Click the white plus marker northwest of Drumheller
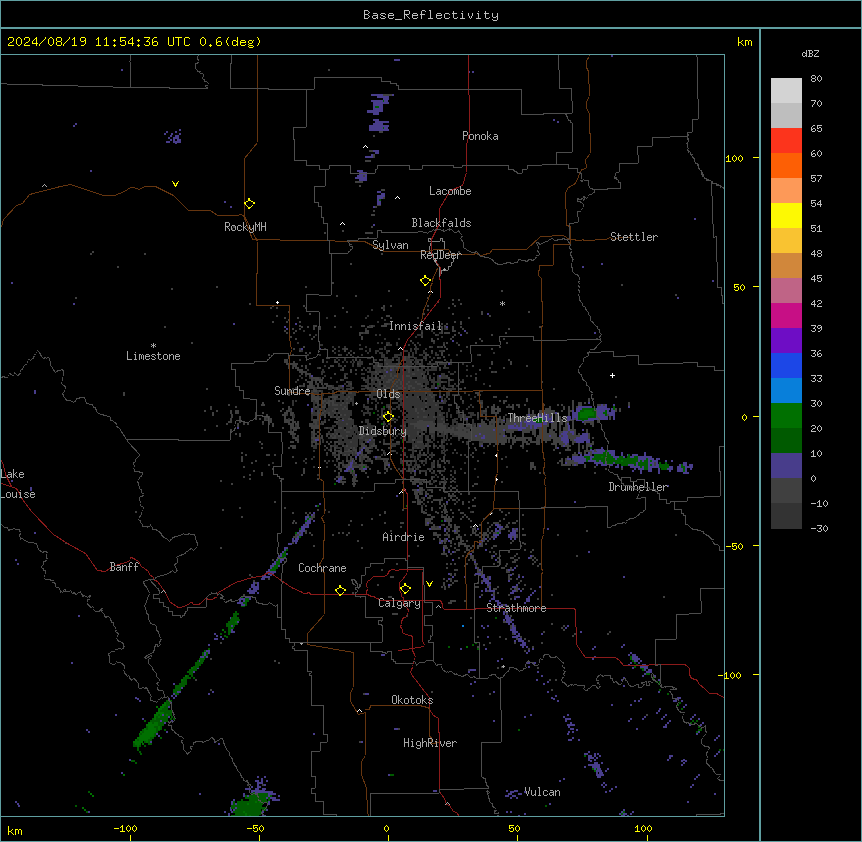This screenshot has height=842, width=862. click(612, 375)
